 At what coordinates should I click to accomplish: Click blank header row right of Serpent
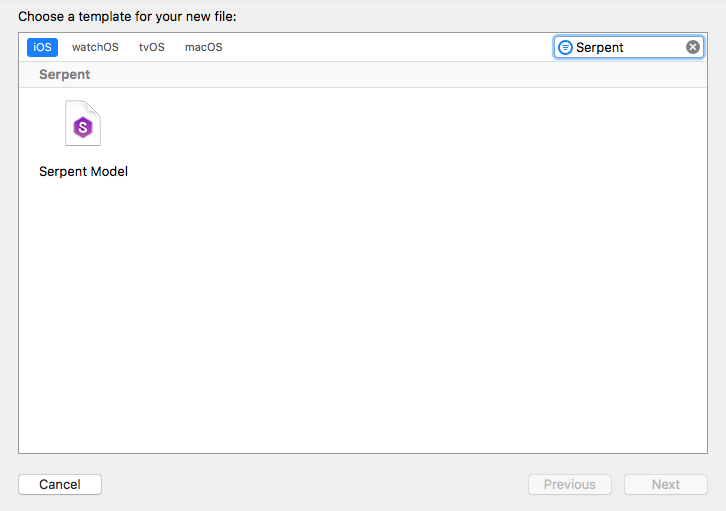click(400, 74)
